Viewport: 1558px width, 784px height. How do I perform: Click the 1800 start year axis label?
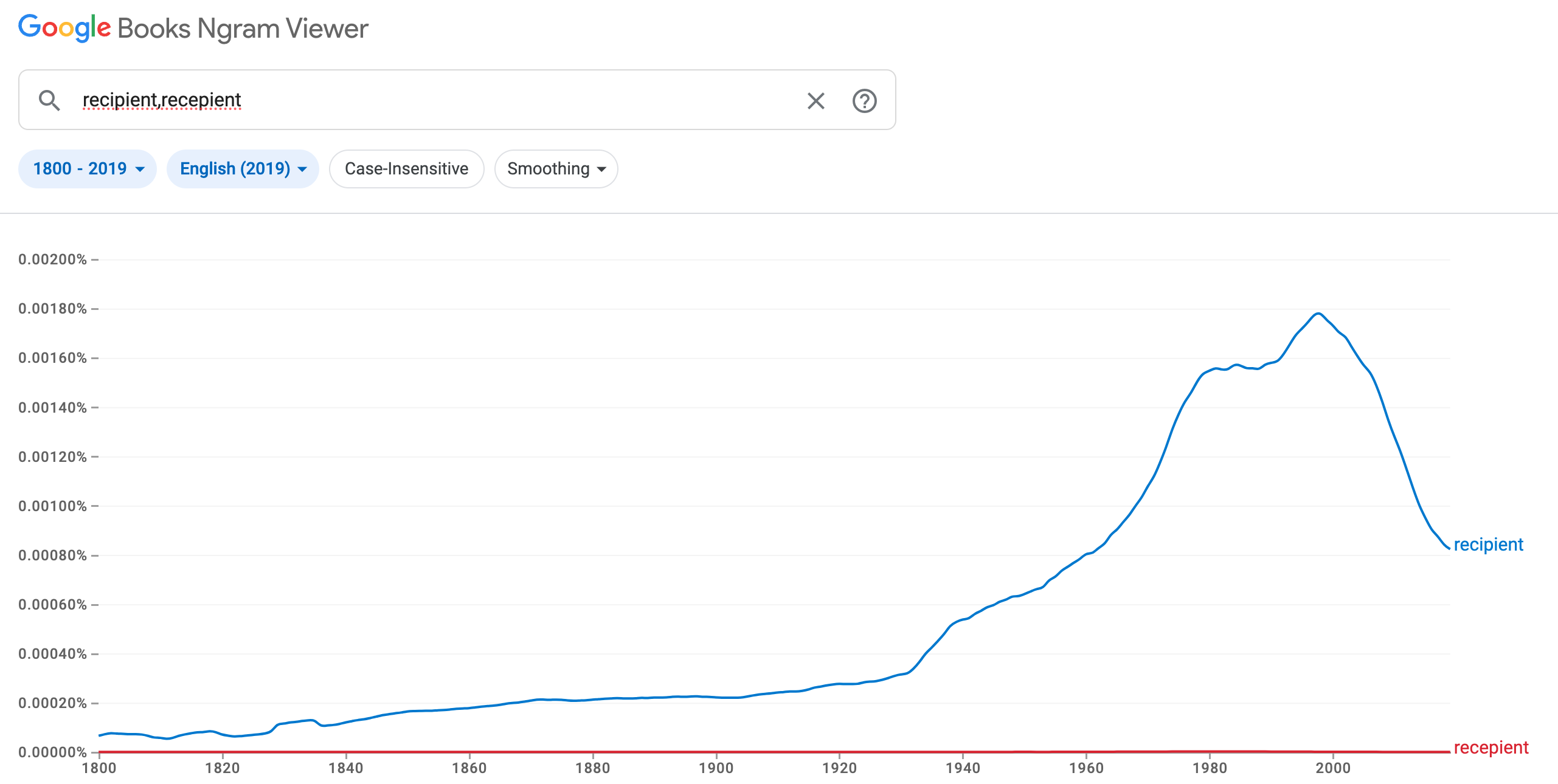tap(99, 768)
